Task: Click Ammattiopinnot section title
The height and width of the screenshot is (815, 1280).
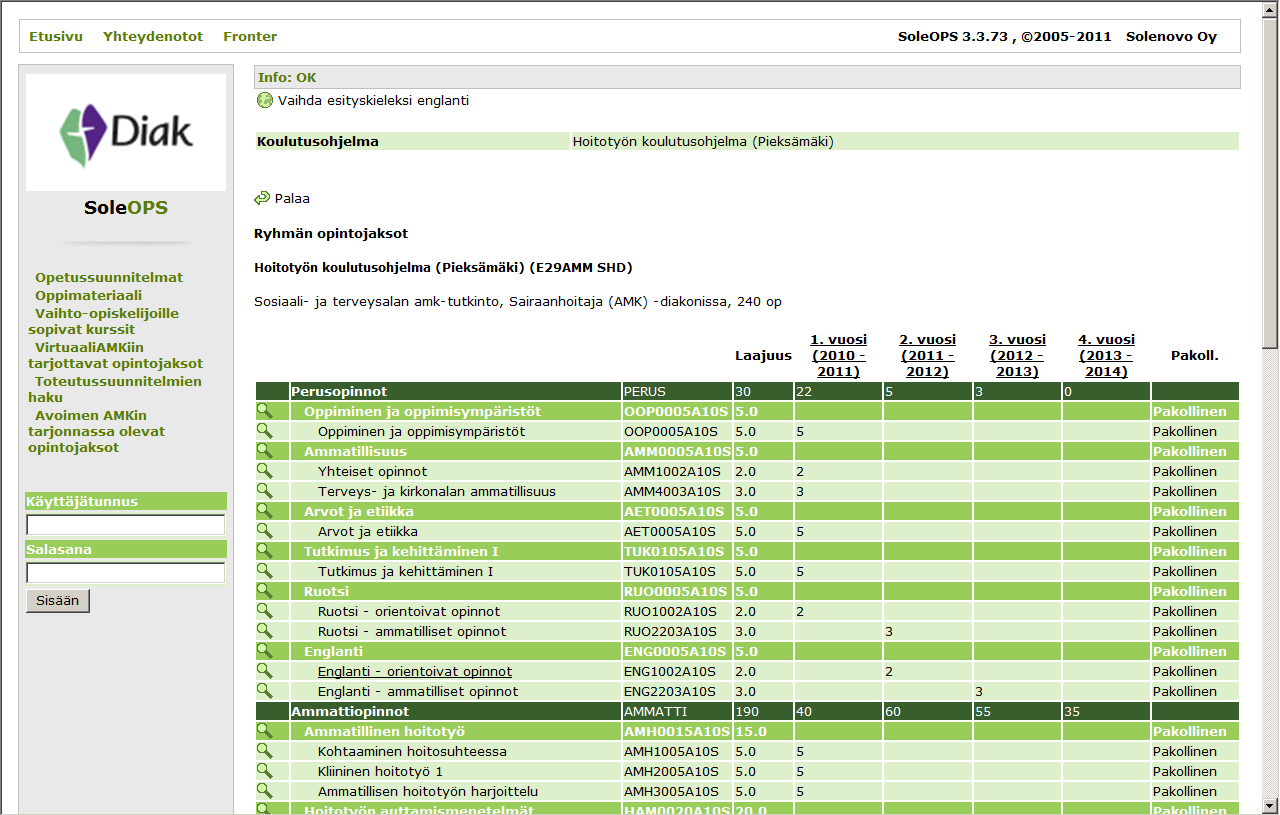Action: pos(350,711)
